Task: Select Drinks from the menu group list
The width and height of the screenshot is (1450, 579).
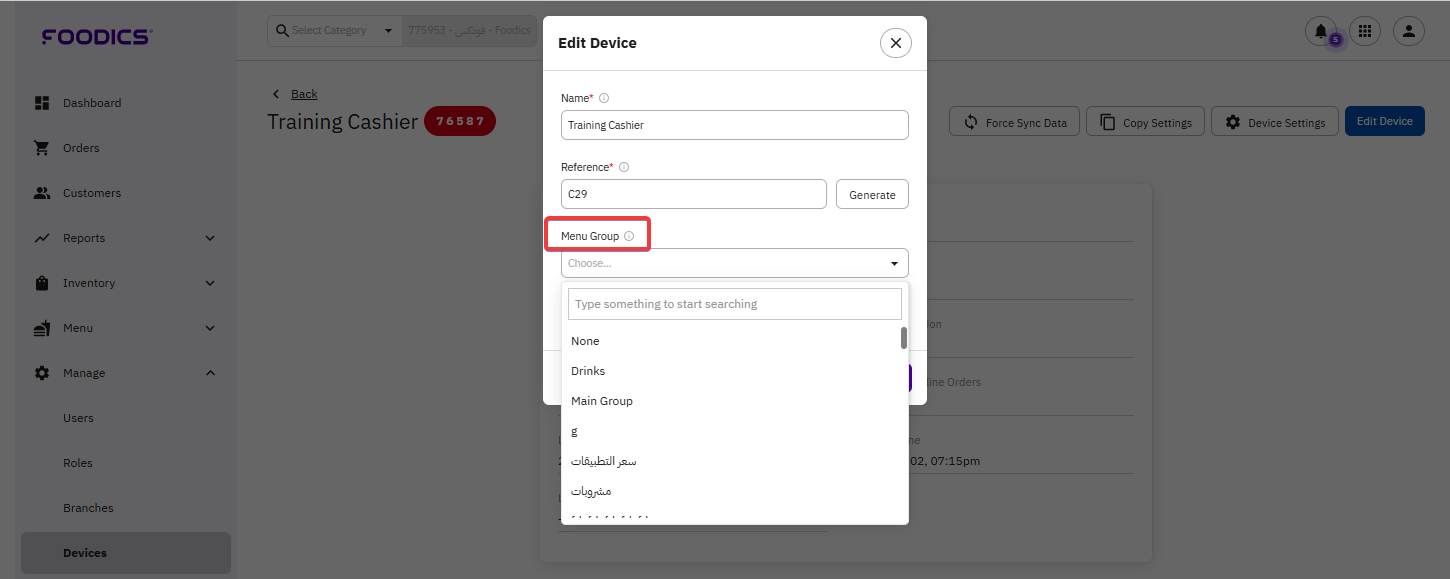Action: 588,371
